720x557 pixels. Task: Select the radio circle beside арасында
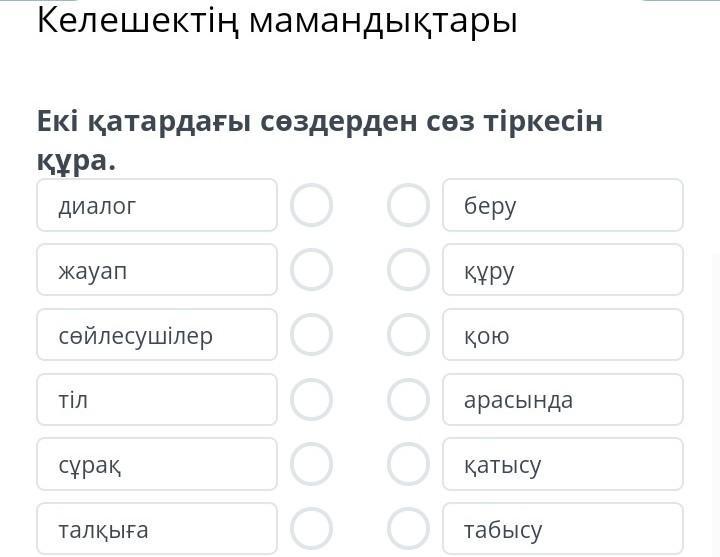pos(408,400)
